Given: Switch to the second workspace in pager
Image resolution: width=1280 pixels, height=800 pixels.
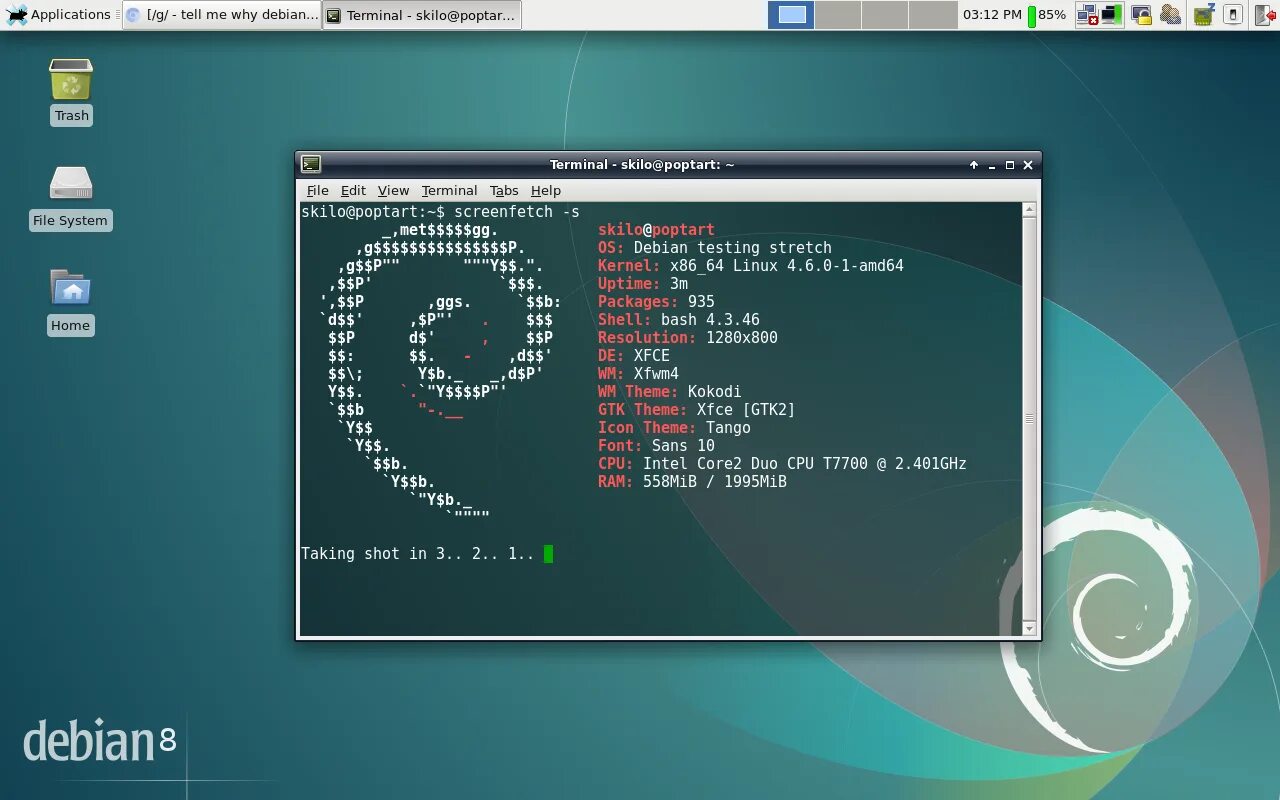Looking at the screenshot, I should click(838, 15).
